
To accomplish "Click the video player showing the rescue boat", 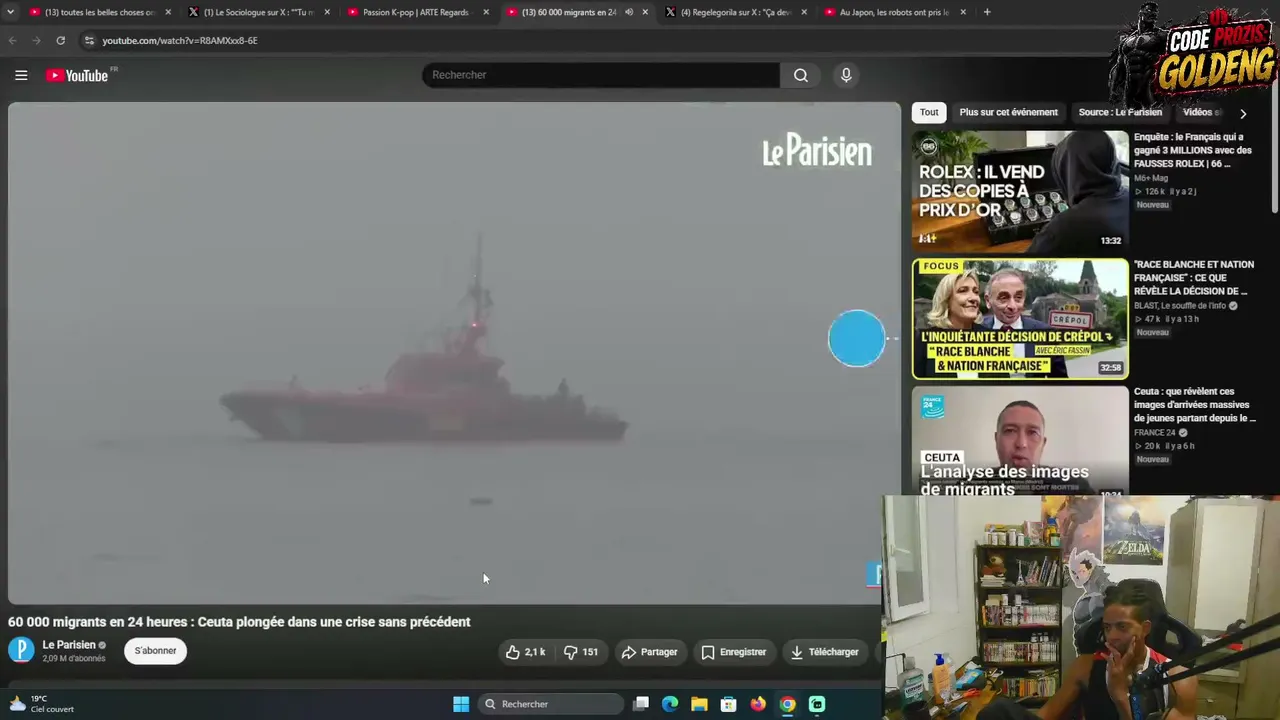I will [x=454, y=353].
